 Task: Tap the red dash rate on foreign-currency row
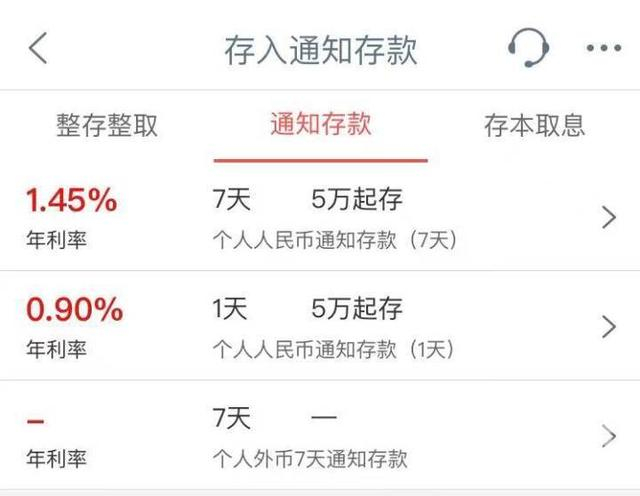click(x=36, y=420)
